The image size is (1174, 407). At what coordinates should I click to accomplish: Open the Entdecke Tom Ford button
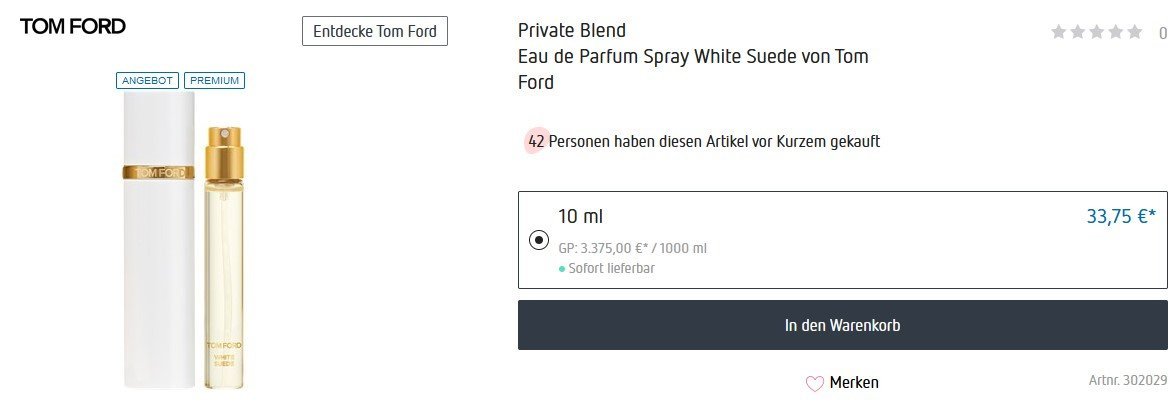click(x=375, y=31)
